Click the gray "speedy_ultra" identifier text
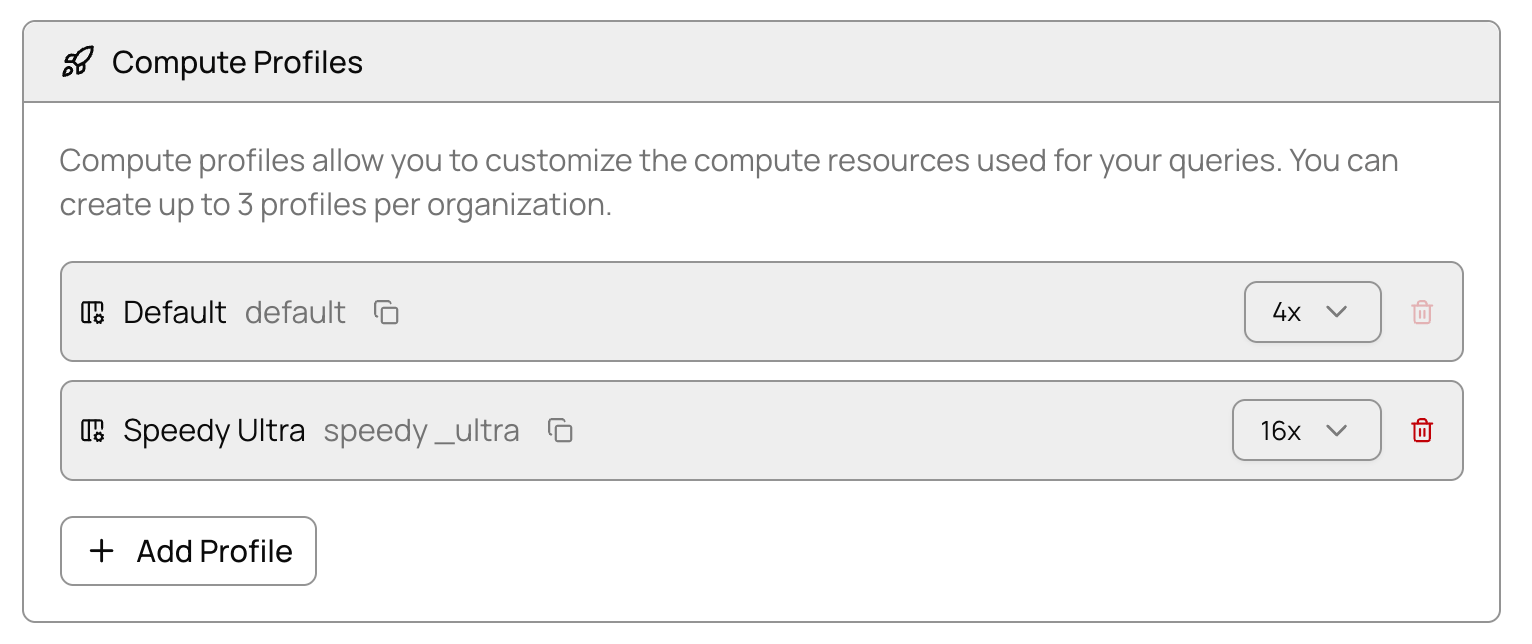The image size is (1532, 644). 421,431
